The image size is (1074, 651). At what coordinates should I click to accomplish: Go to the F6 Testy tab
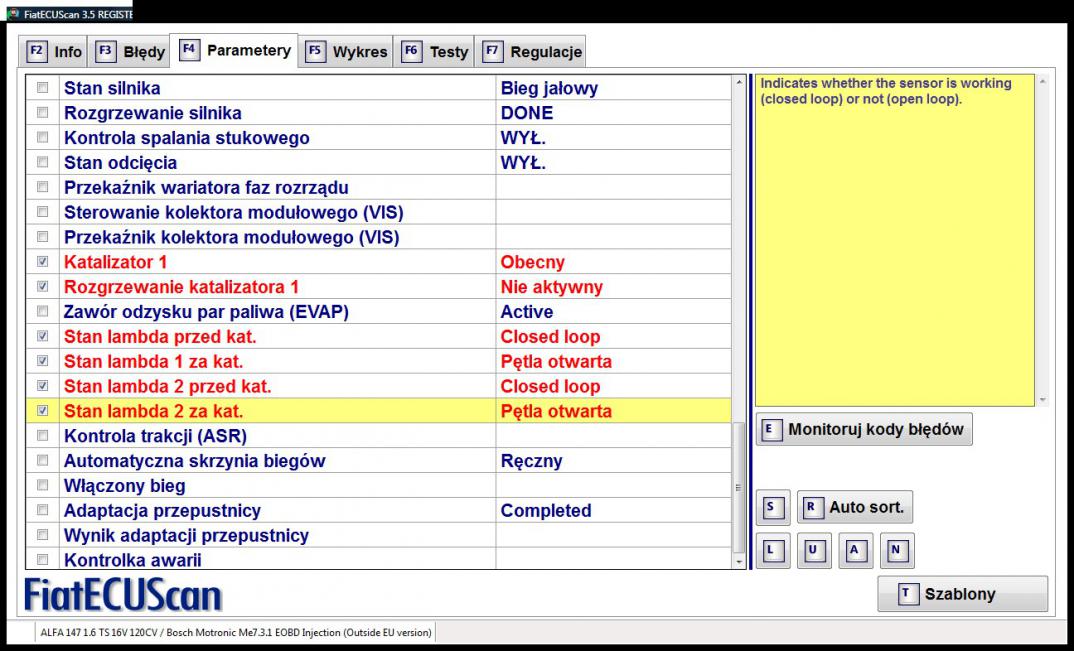click(x=434, y=52)
